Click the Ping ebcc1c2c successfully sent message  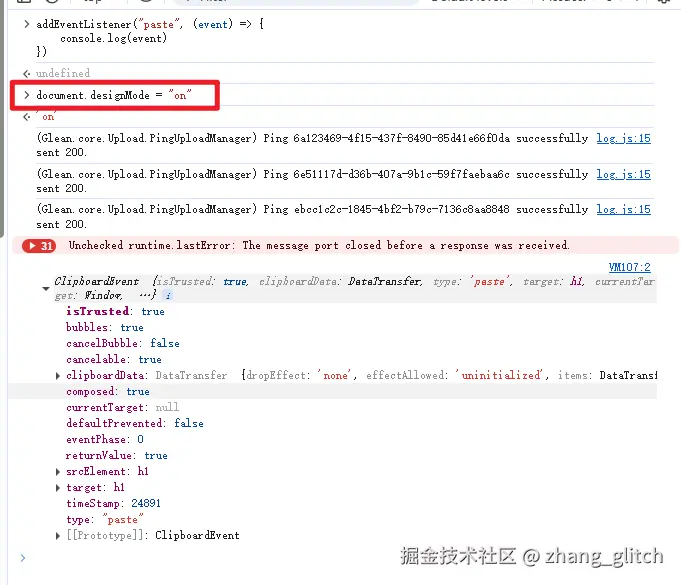(x=312, y=217)
